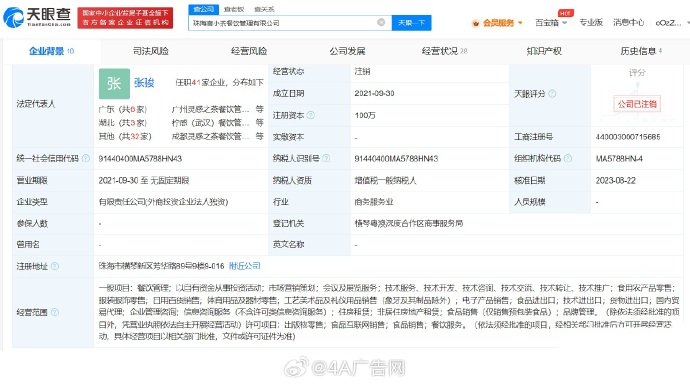Select the 查公司 search tab
690x384 pixels.
203,9
